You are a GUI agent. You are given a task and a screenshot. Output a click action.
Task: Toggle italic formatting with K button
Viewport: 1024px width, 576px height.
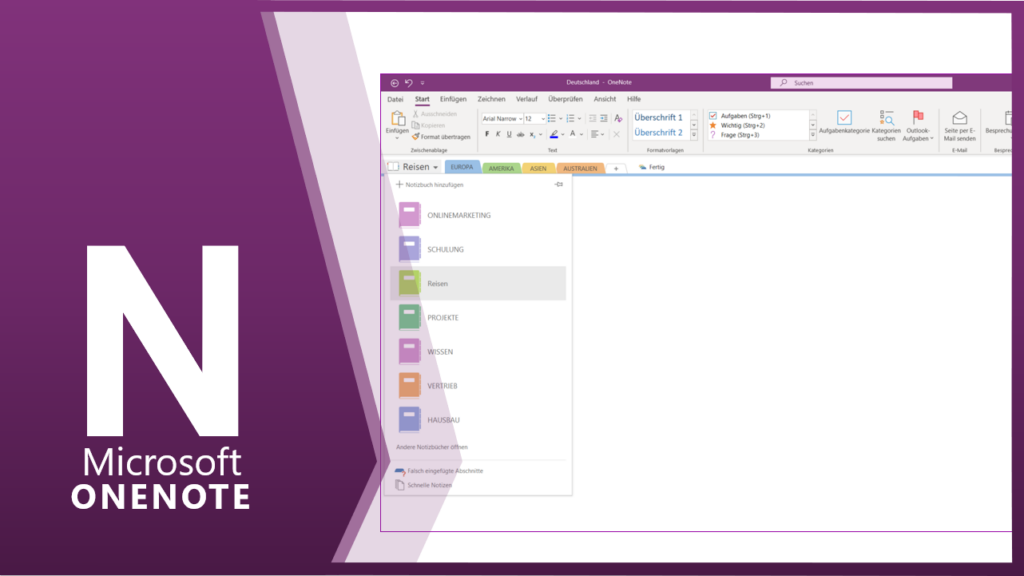[x=498, y=134]
